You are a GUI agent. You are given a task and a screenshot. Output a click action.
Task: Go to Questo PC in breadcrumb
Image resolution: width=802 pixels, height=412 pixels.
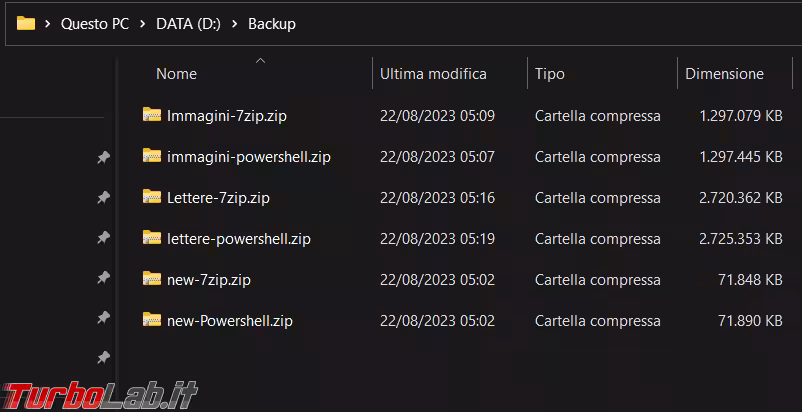coord(97,24)
